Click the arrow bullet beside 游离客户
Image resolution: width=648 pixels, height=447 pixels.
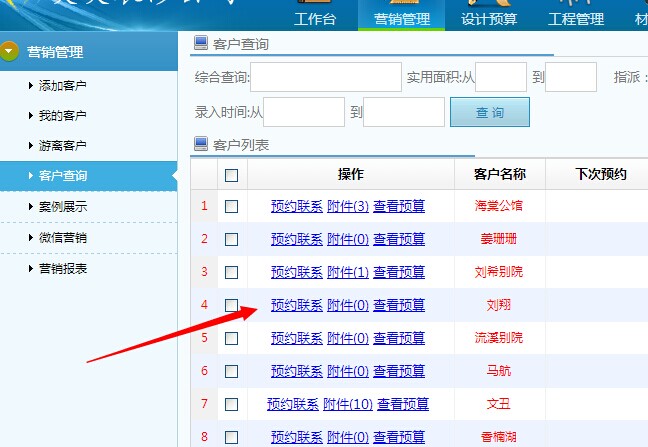pyautogui.click(x=31, y=146)
